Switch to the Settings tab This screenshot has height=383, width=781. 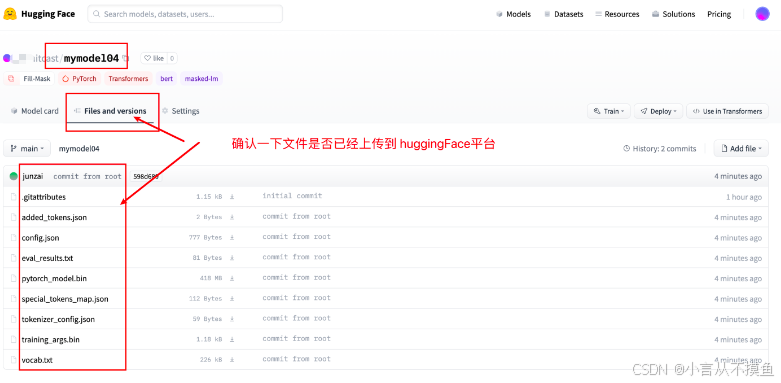tap(180, 111)
